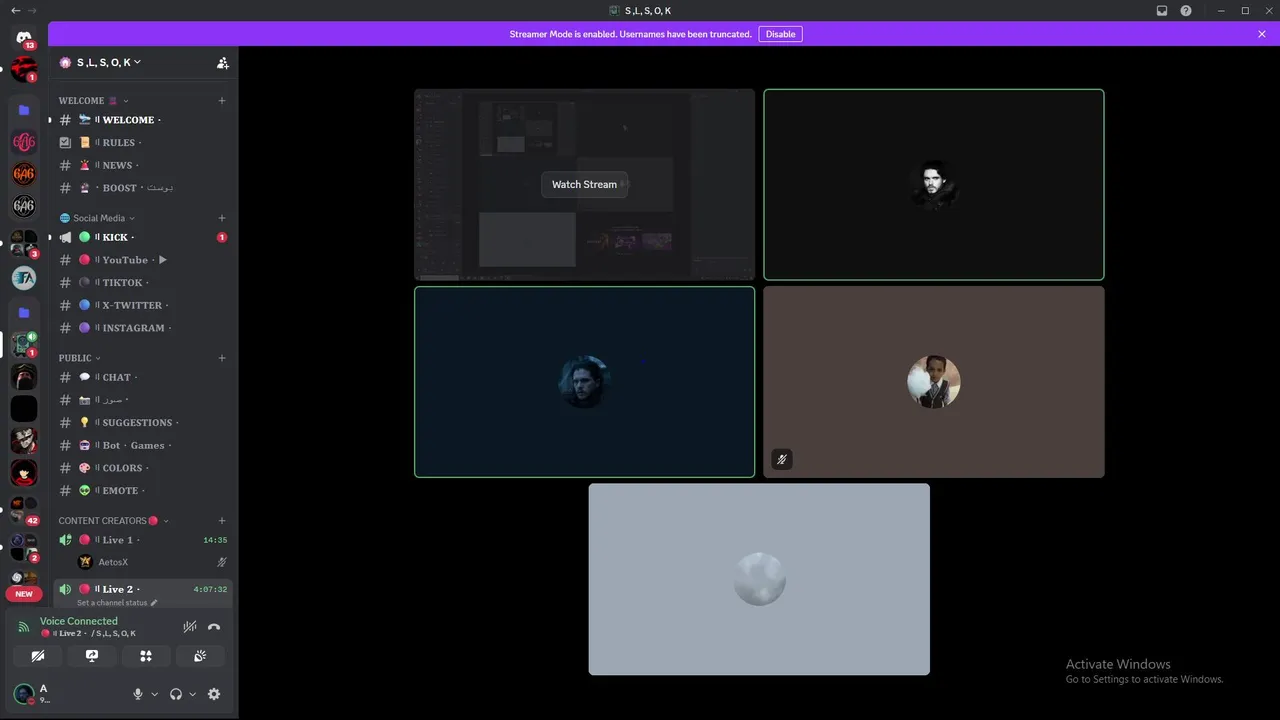
Task: Open the Bot · Games channel
Action: click(x=143, y=445)
